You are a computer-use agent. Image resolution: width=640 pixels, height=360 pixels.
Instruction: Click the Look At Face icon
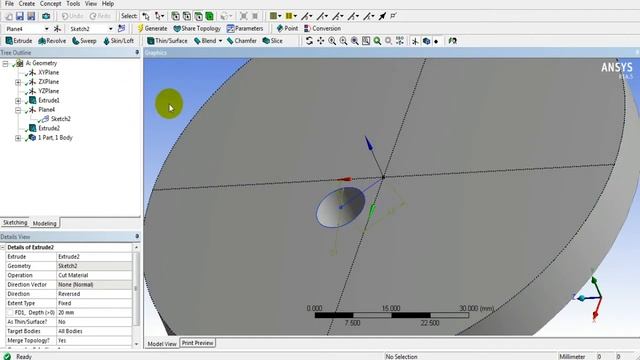pyautogui.click(x=452, y=41)
